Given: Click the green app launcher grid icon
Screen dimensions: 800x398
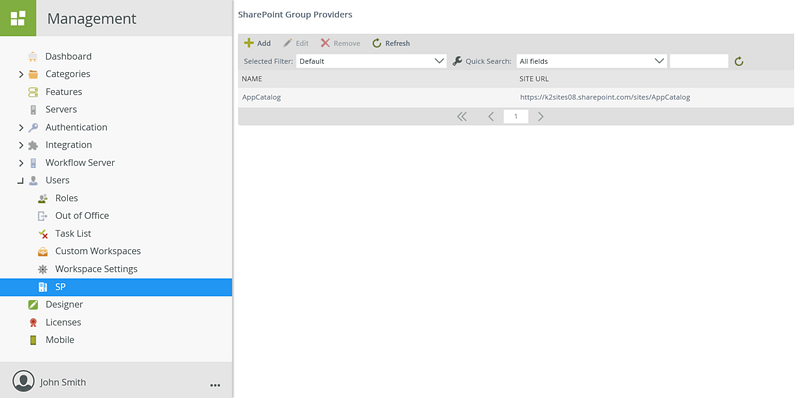Looking at the screenshot, I should 18,18.
